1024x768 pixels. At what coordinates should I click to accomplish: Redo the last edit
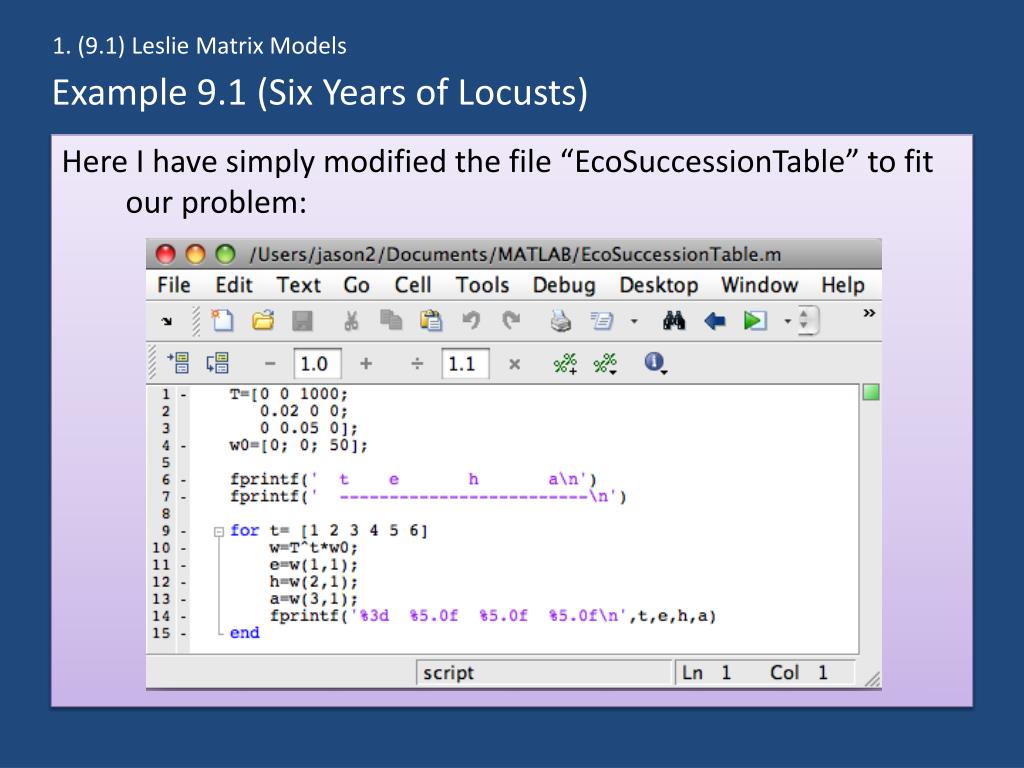[511, 320]
